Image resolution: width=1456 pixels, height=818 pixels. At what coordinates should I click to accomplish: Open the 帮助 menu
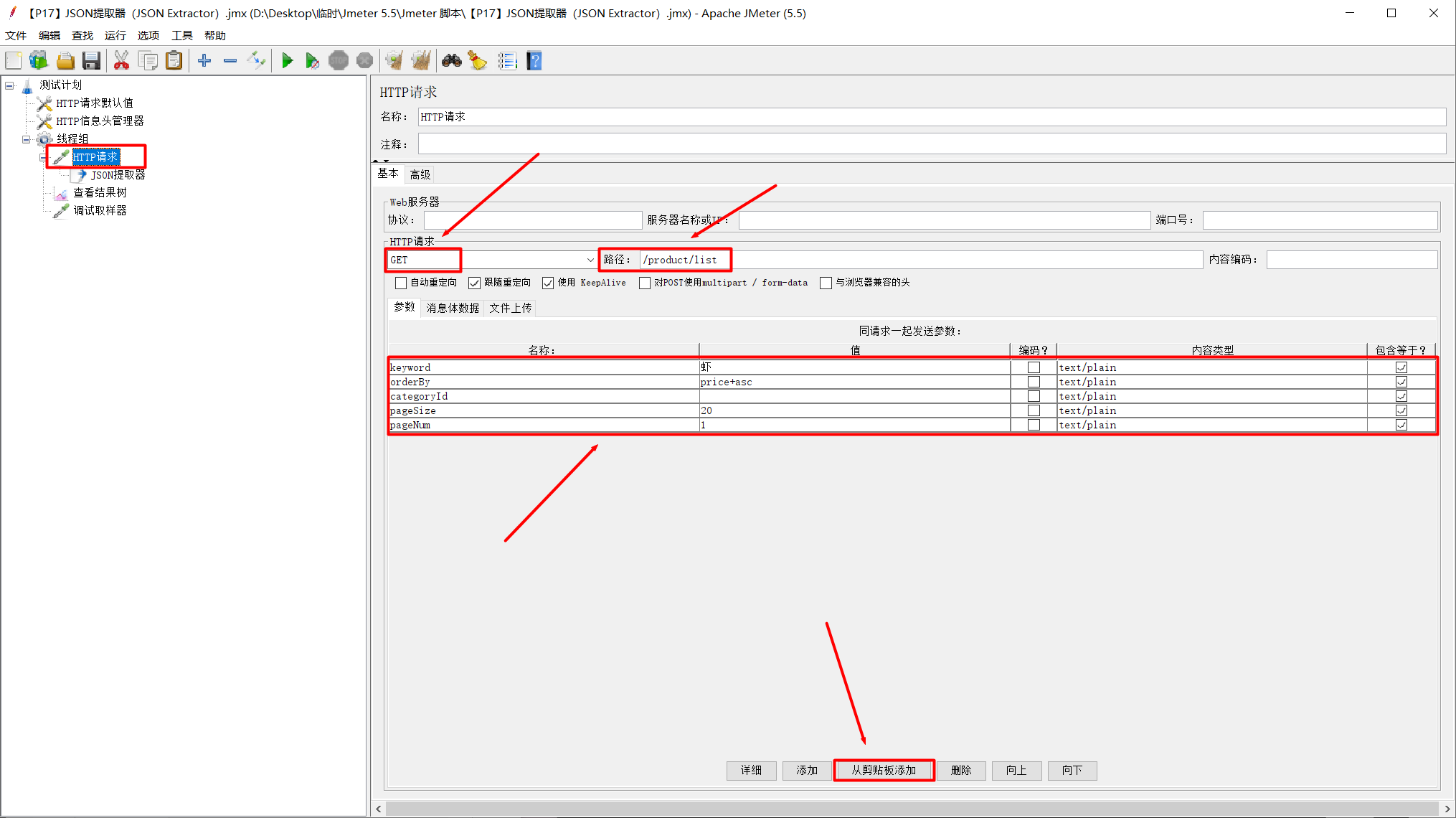point(215,36)
